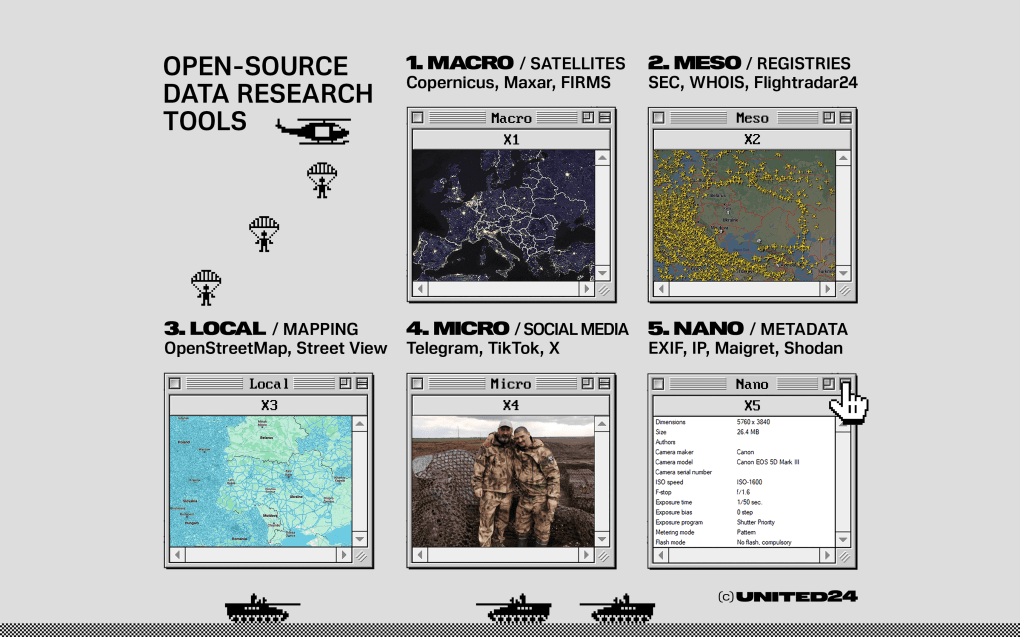Collapse the Macro window using its windowshade box
This screenshot has width=1020, height=637.
pos(604,117)
